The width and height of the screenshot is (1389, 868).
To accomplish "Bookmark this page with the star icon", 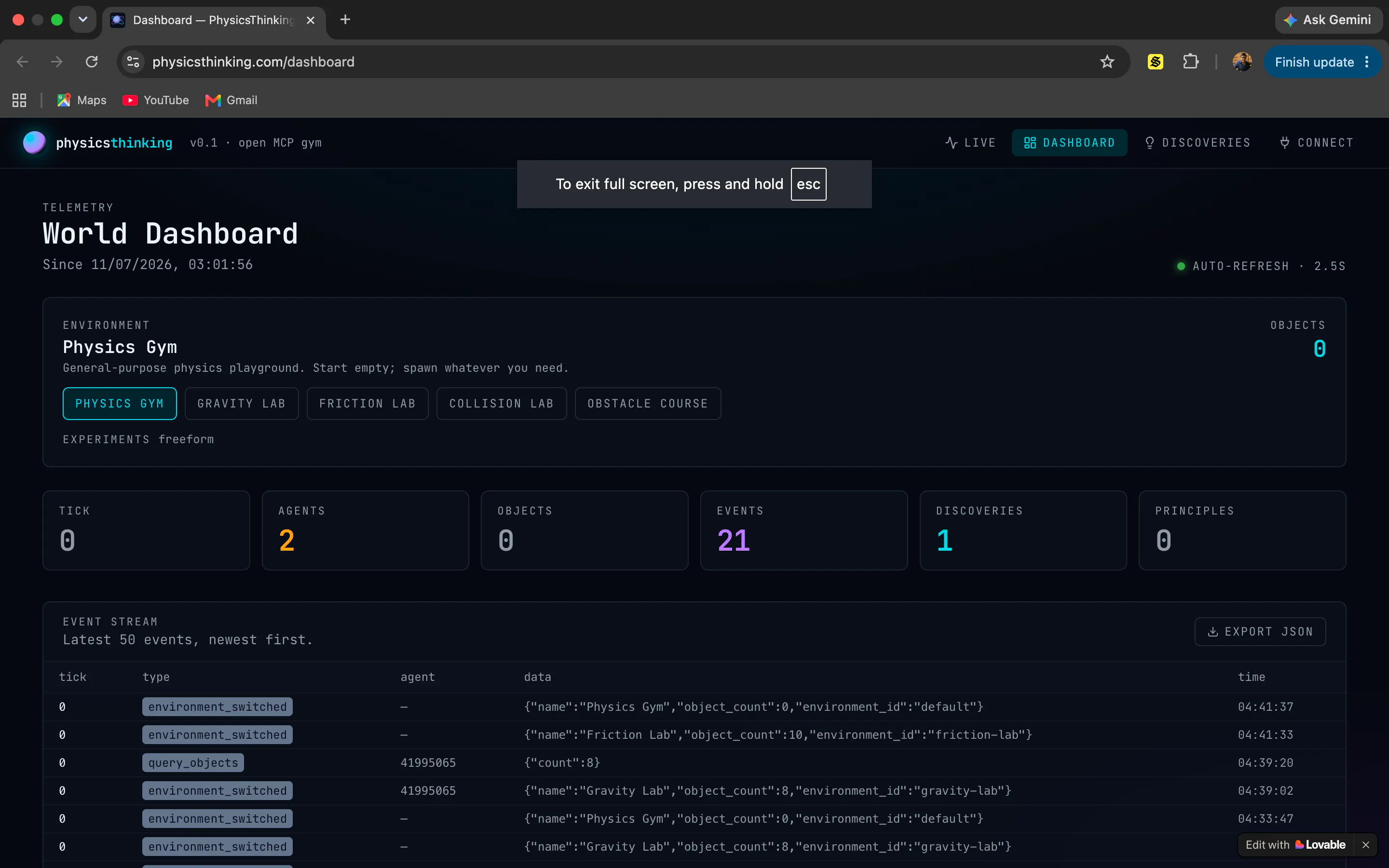I will click(x=1107, y=62).
